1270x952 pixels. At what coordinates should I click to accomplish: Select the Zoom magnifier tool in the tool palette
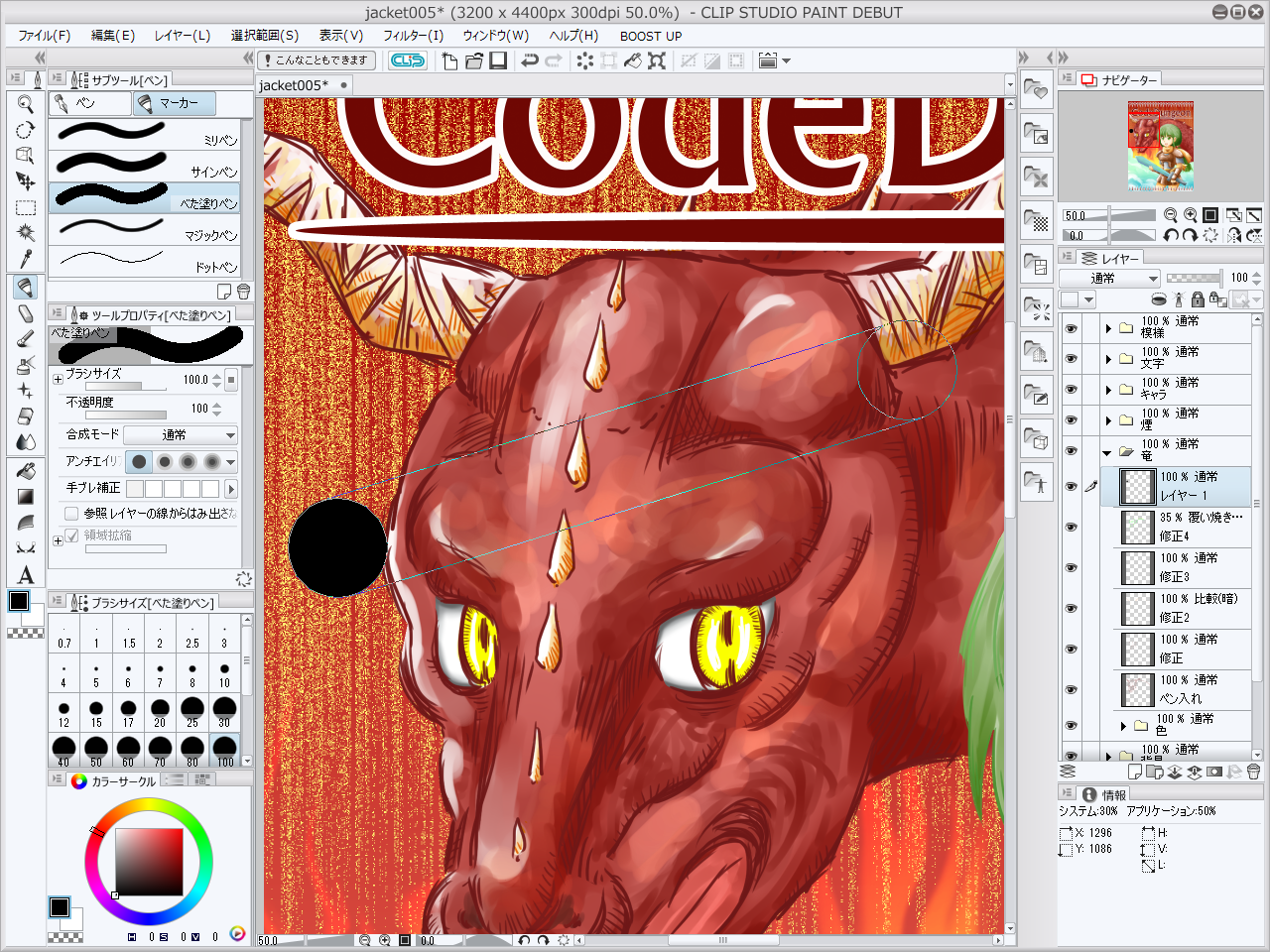[26, 104]
